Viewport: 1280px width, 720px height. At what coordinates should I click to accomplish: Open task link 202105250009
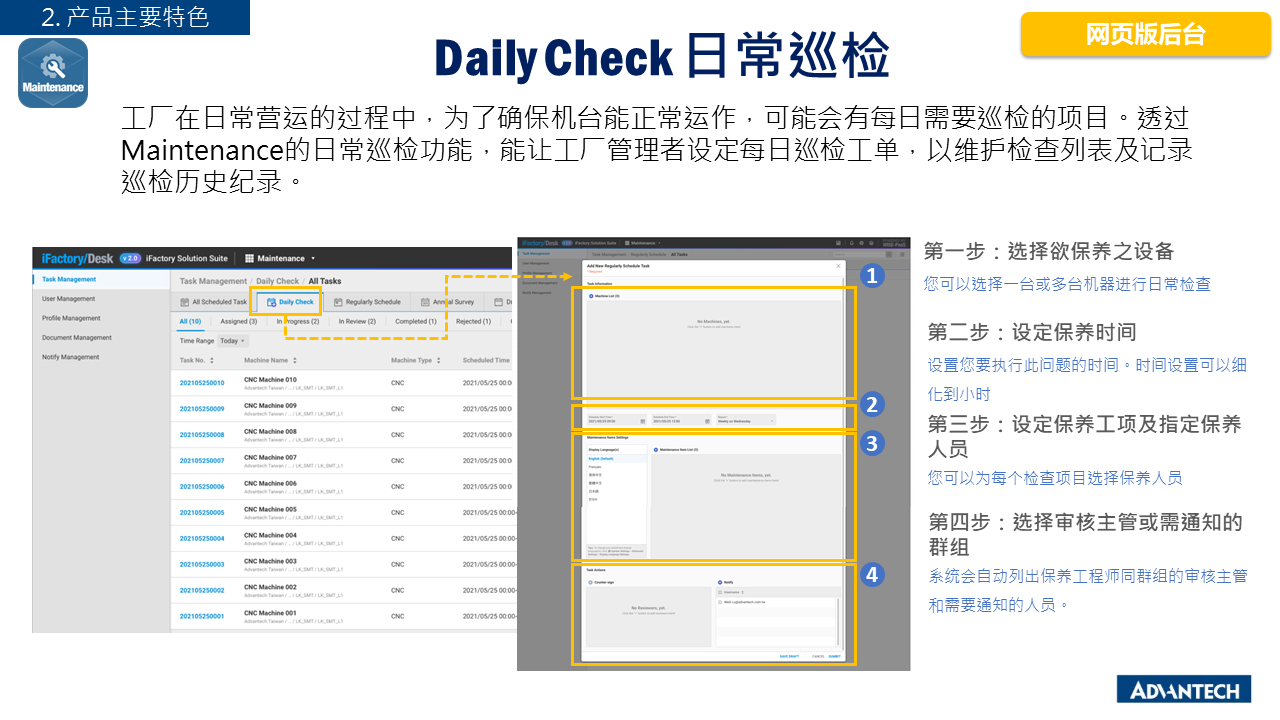[x=202, y=409]
